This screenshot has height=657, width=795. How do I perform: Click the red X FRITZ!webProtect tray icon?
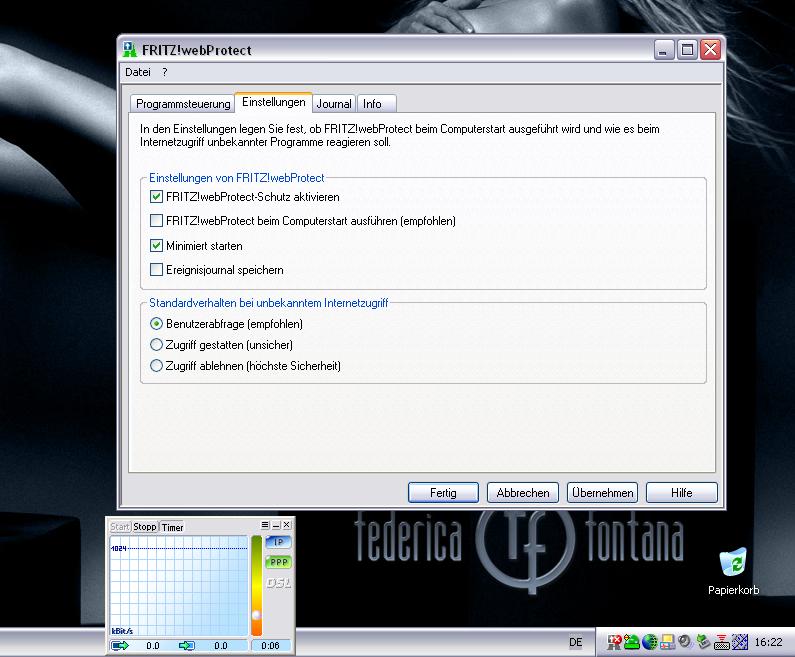point(615,642)
